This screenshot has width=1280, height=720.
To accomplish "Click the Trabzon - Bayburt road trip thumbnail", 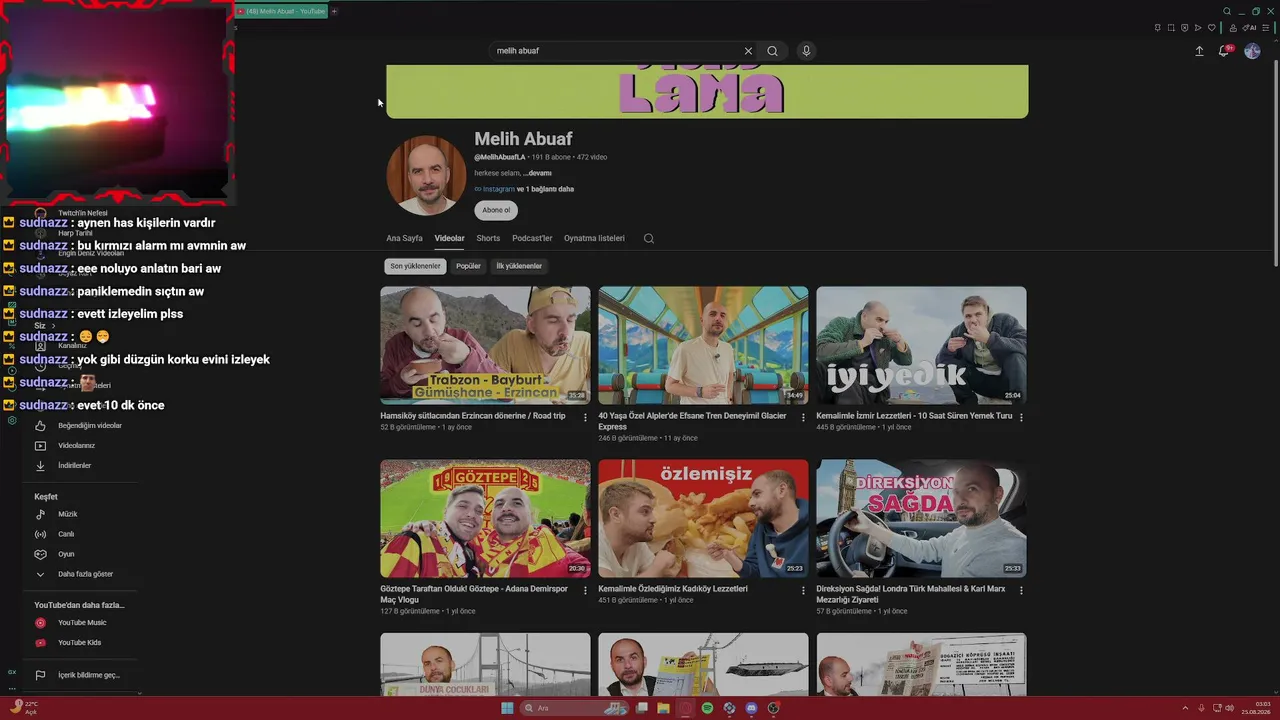I will [485, 345].
